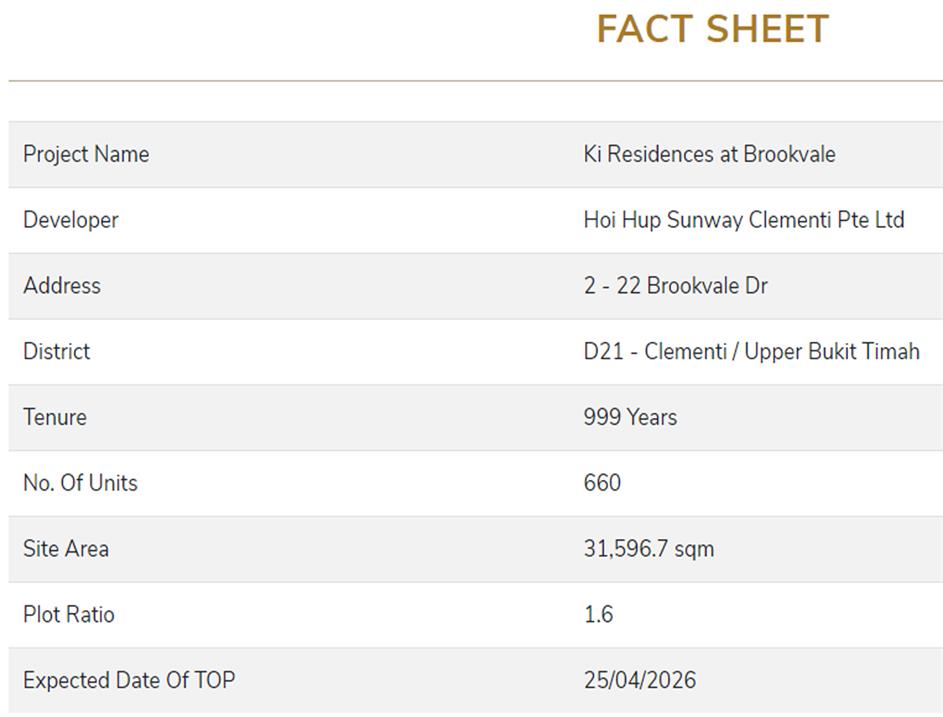Click the 2 - 22 Brookvale Dr address
The image size is (943, 717).
(x=675, y=286)
